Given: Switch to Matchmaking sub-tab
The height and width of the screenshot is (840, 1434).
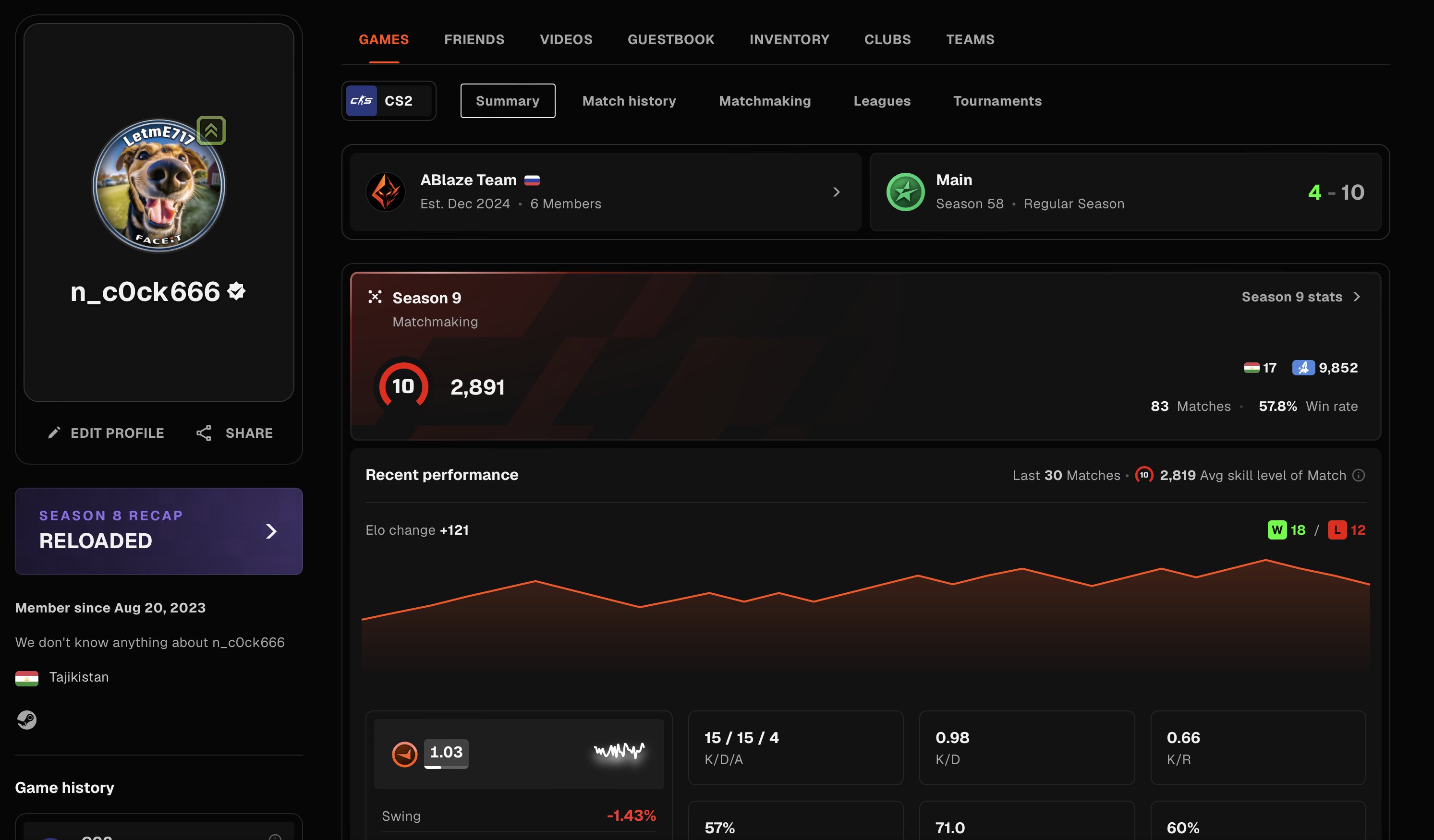Looking at the screenshot, I should point(765,101).
